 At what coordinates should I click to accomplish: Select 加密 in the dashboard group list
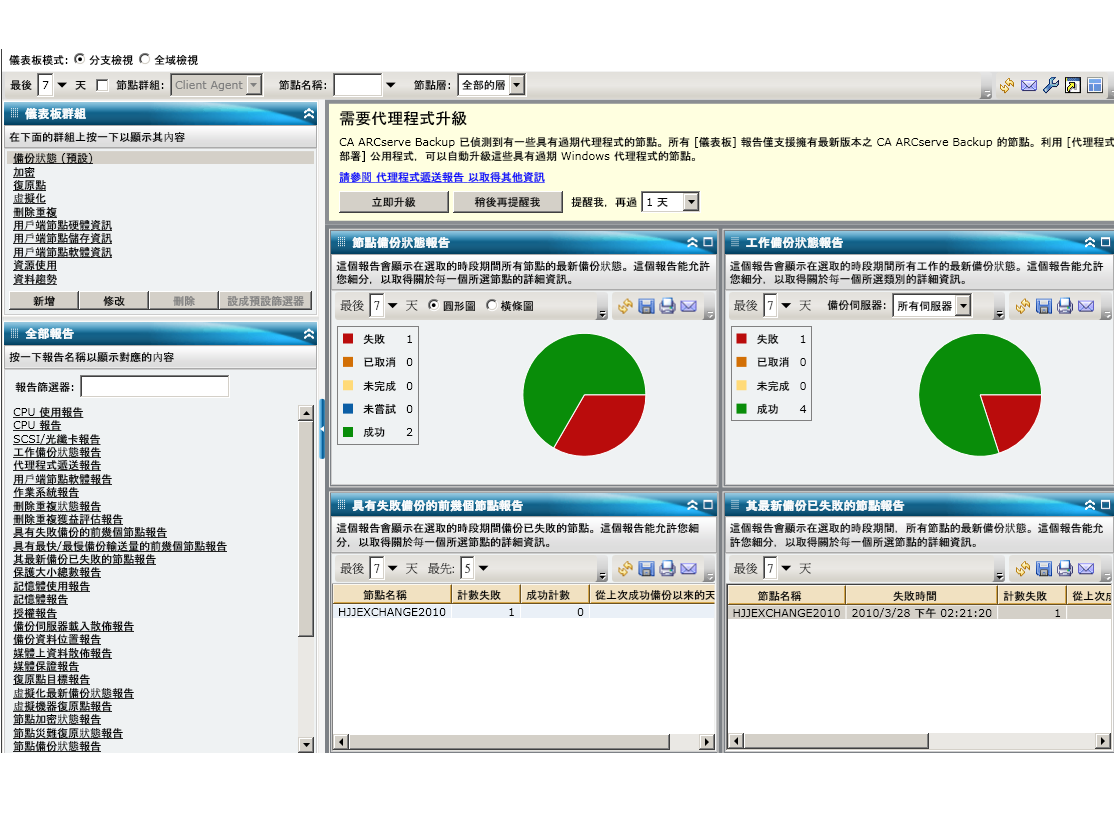[24, 172]
